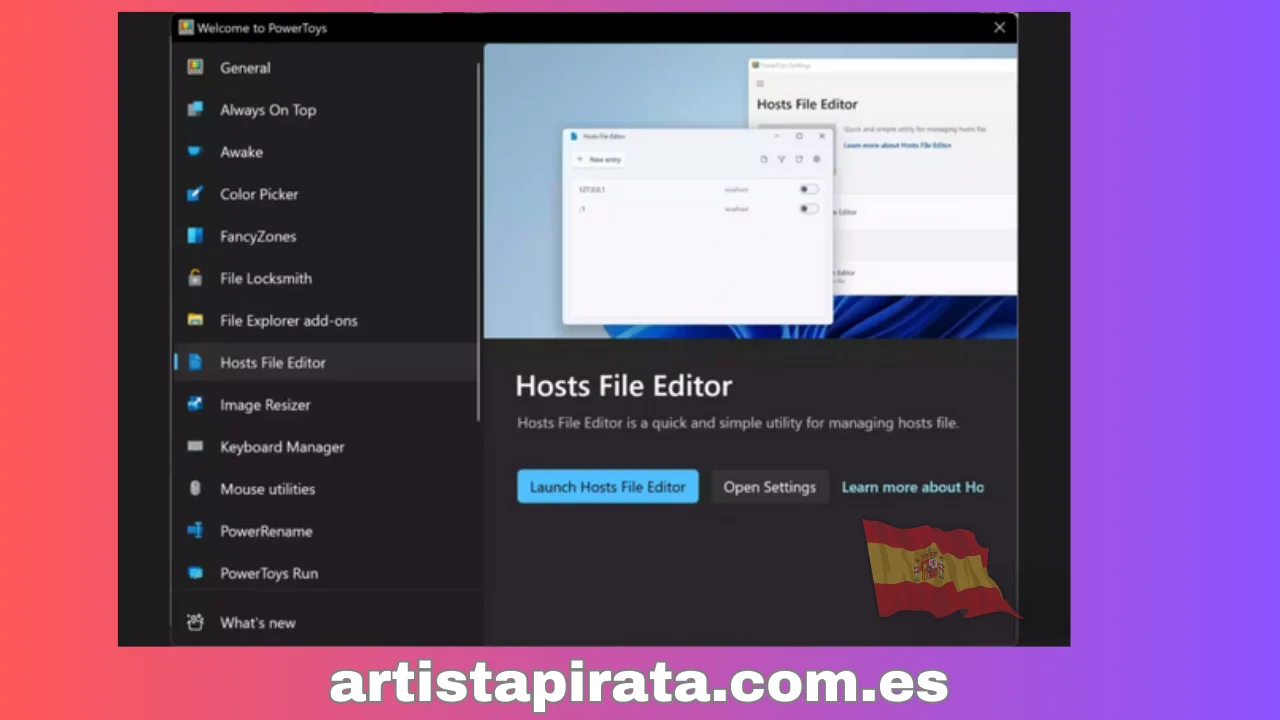Click the Hosts File Editor preview image
This screenshot has width=1280, height=720.
pyautogui.click(x=751, y=190)
